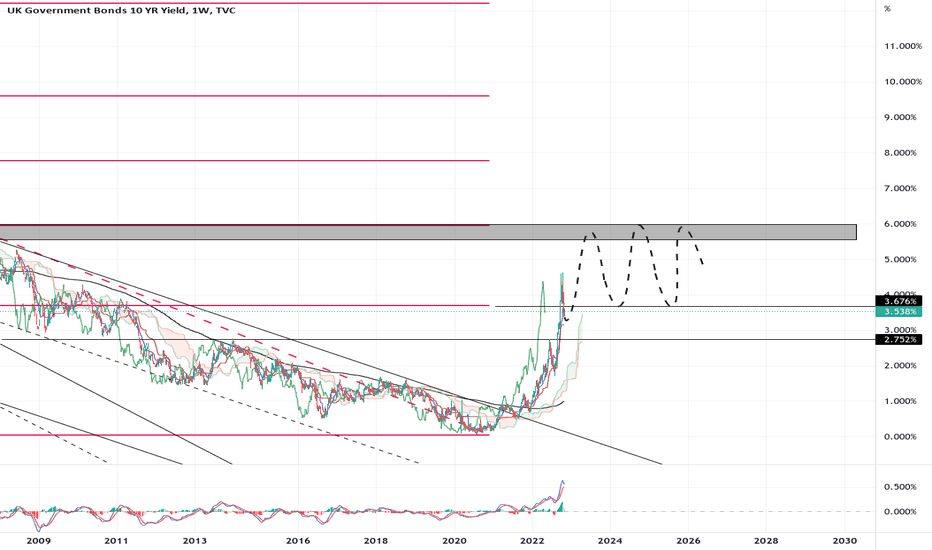Click the 2018 time axis label
The width and height of the screenshot is (932, 550).
376,540
